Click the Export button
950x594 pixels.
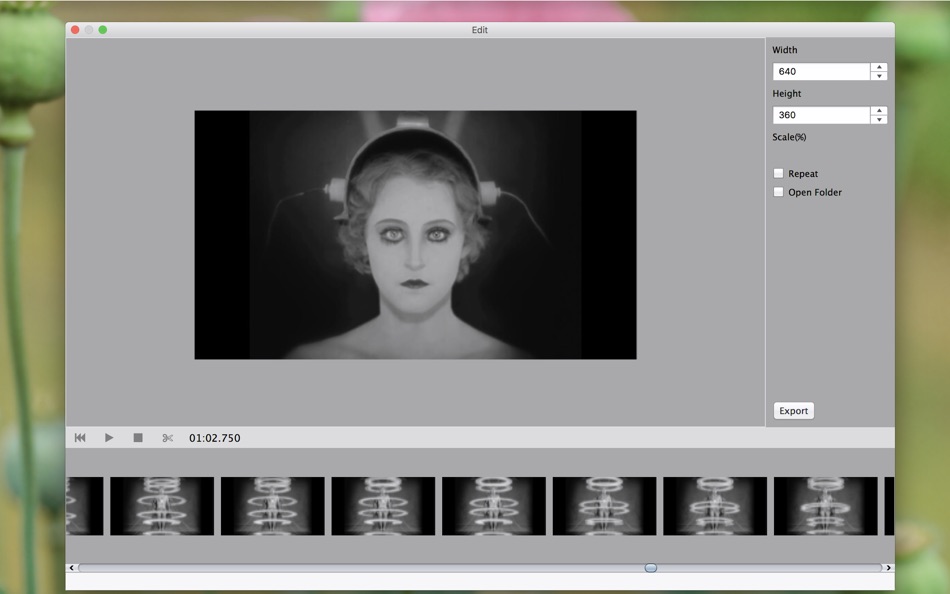click(x=794, y=410)
